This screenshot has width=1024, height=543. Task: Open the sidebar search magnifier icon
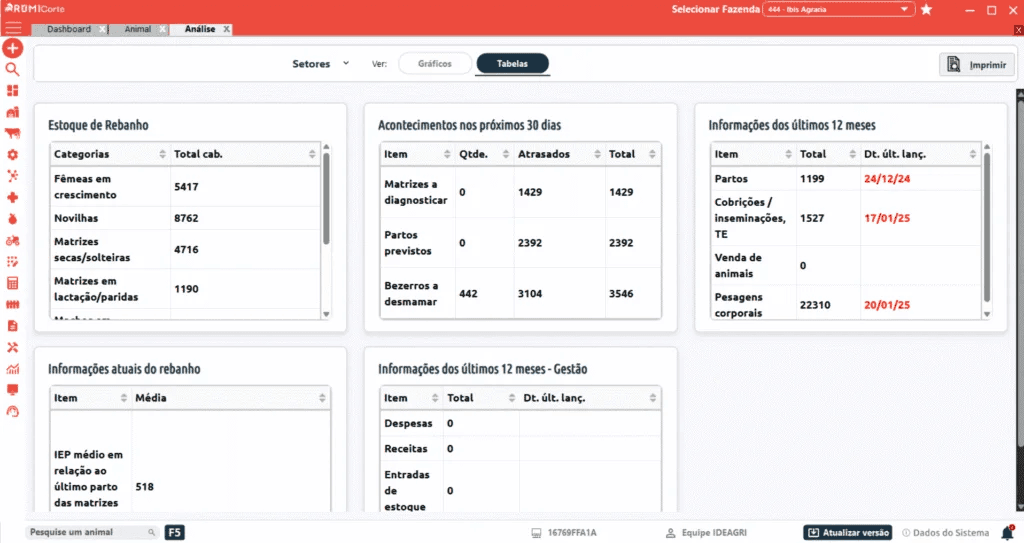point(12,69)
